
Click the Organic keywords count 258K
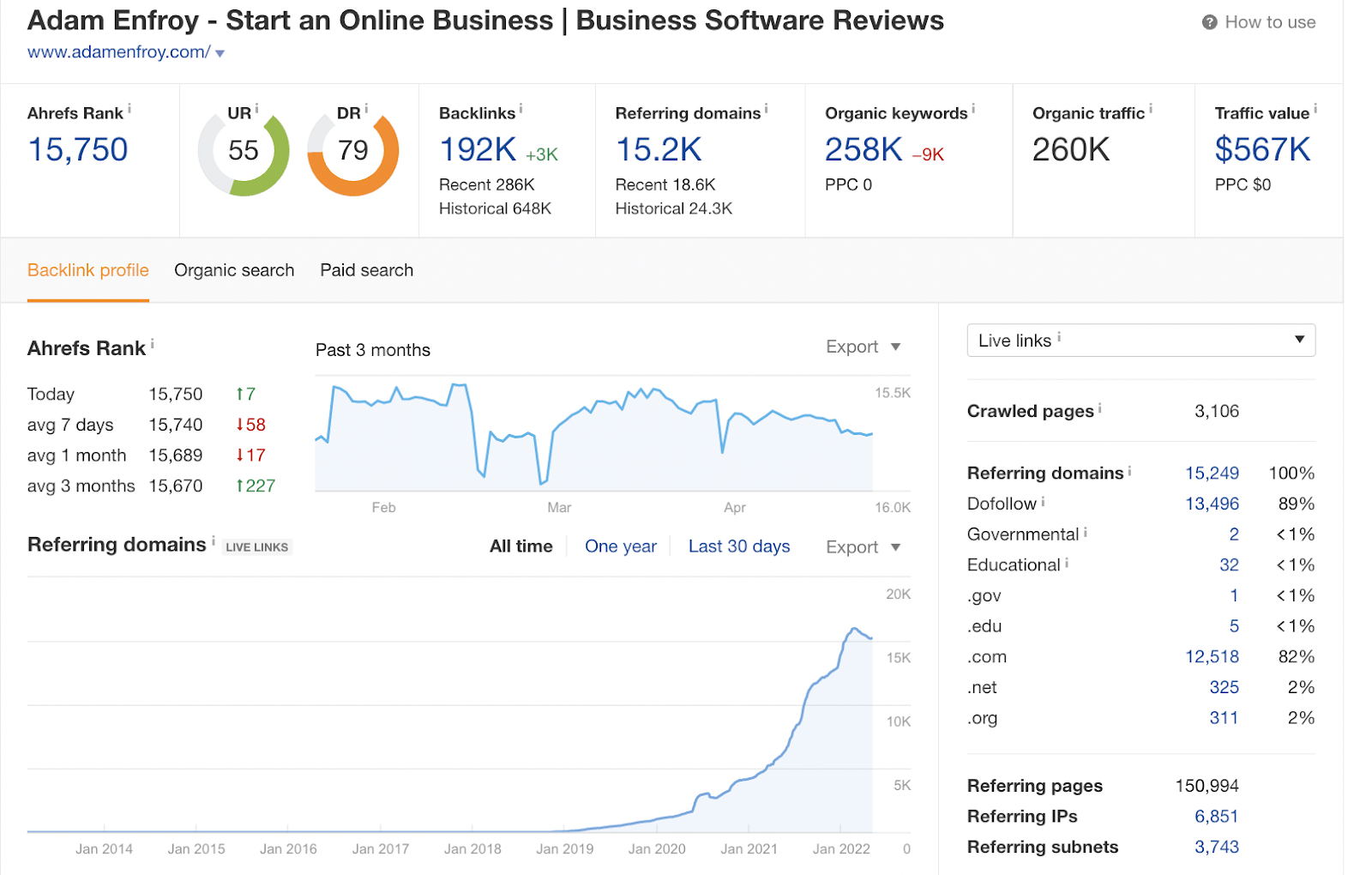coord(864,150)
